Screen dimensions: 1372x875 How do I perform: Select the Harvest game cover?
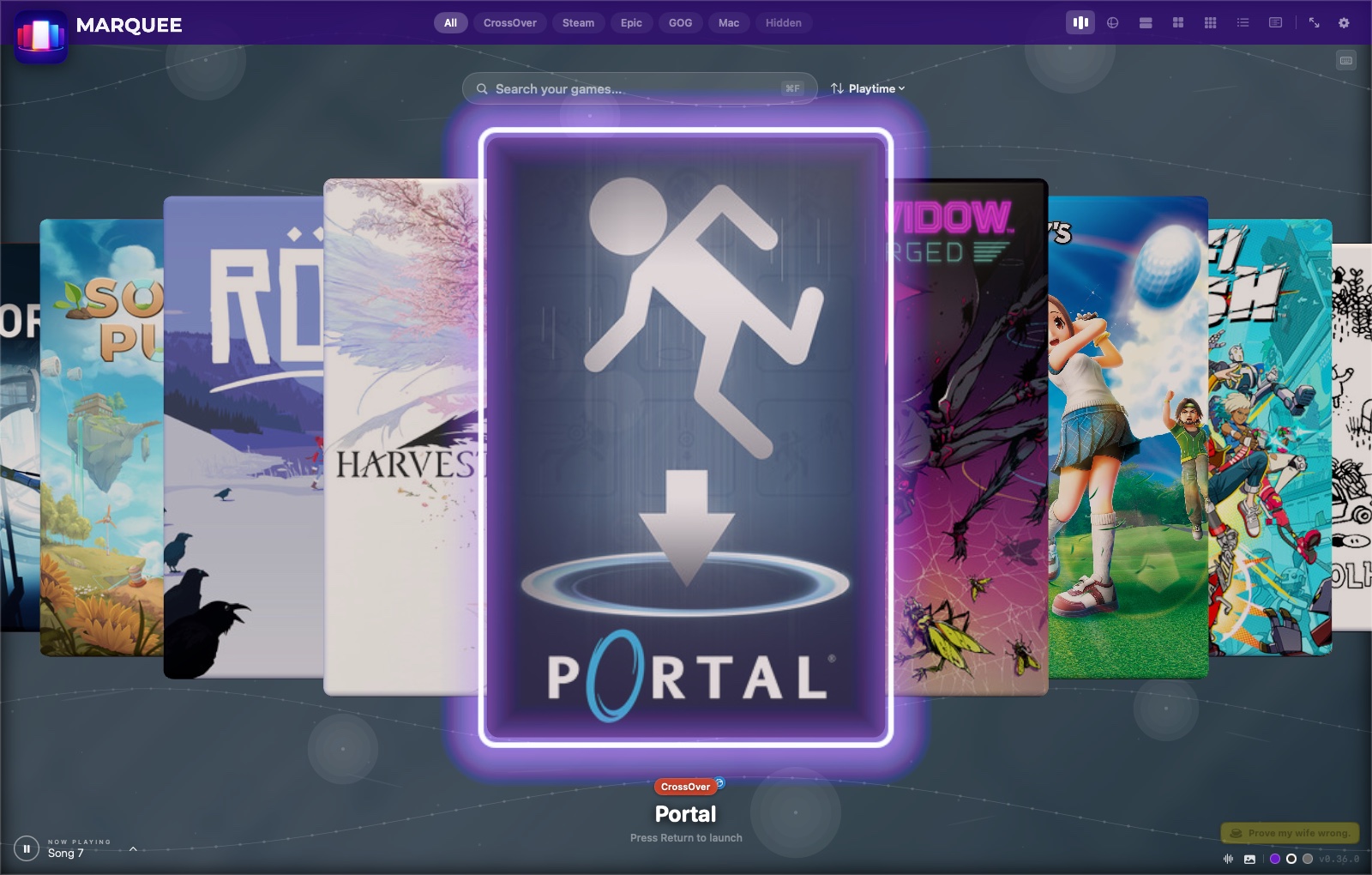pos(401,437)
